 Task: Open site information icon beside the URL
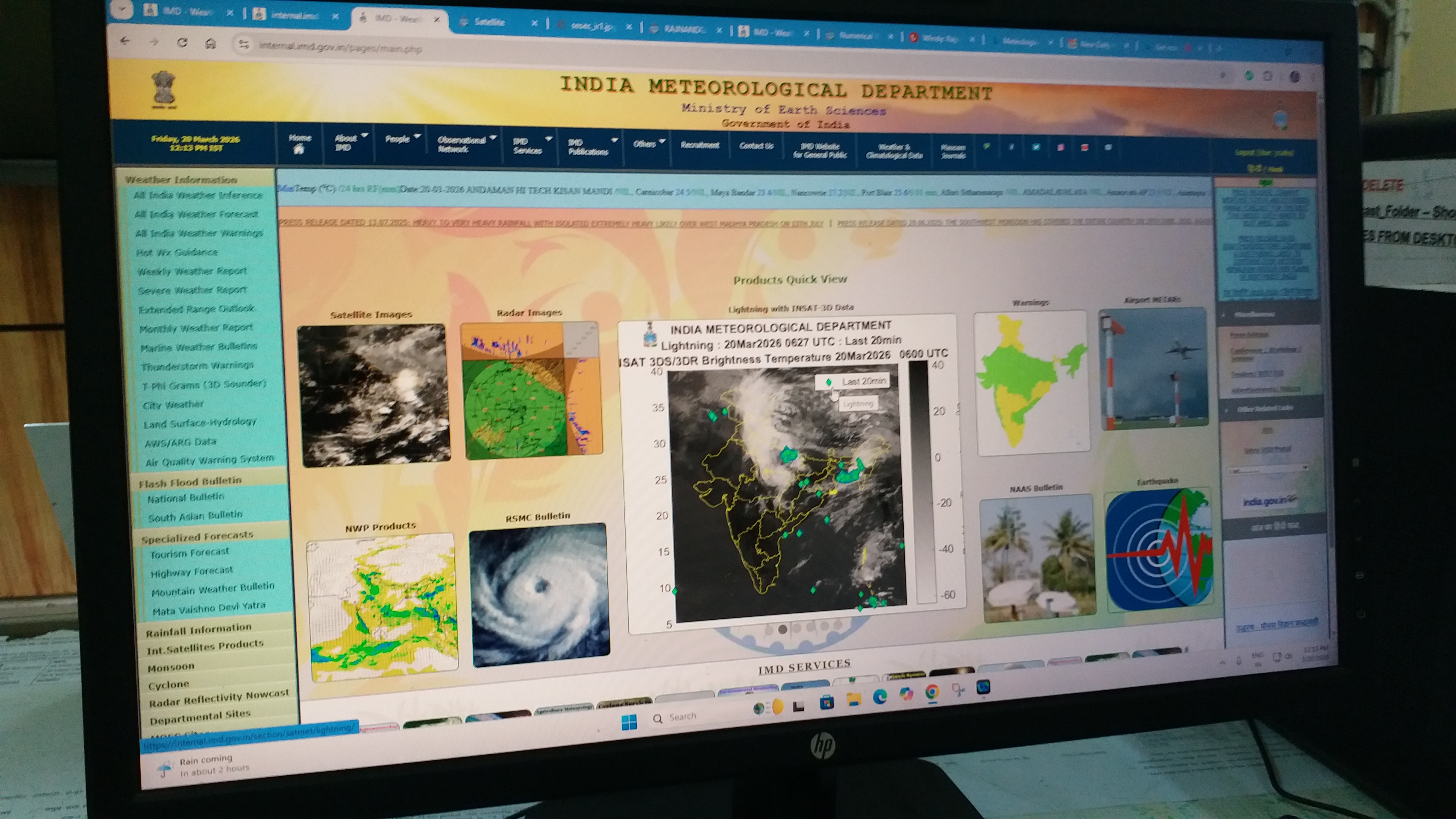[x=244, y=45]
